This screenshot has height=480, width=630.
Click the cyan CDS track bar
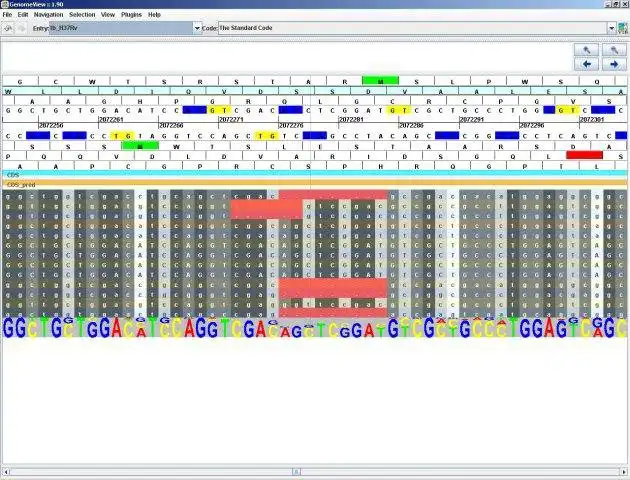pyautogui.click(x=315, y=175)
